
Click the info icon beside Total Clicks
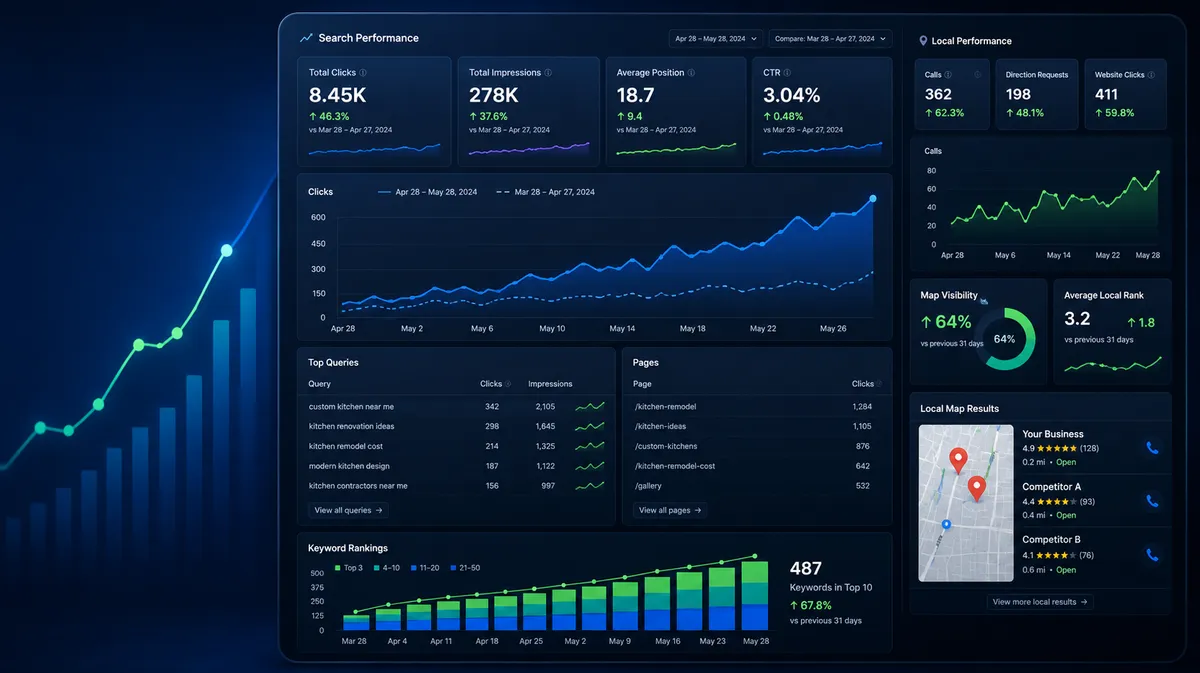[363, 73]
